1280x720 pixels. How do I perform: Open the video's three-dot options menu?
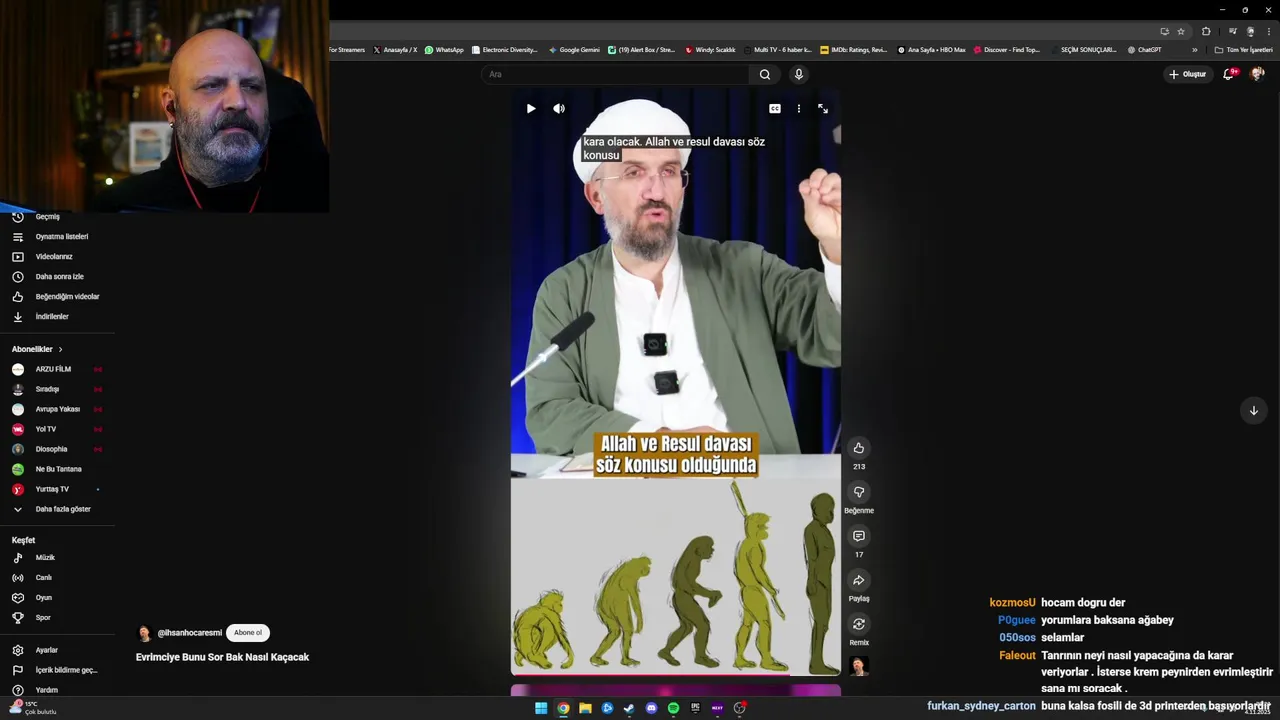(798, 108)
